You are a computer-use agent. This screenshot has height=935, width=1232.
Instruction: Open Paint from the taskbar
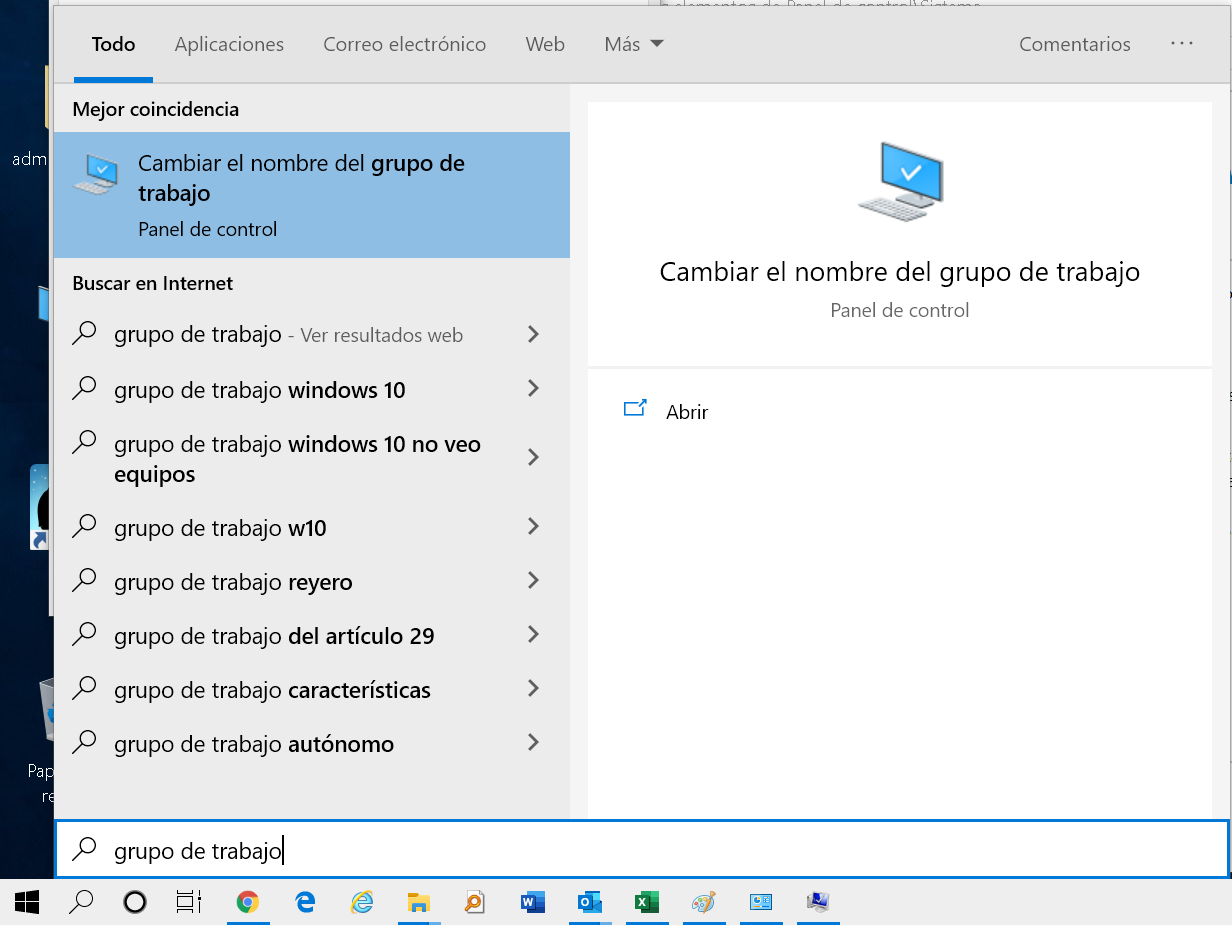704,902
